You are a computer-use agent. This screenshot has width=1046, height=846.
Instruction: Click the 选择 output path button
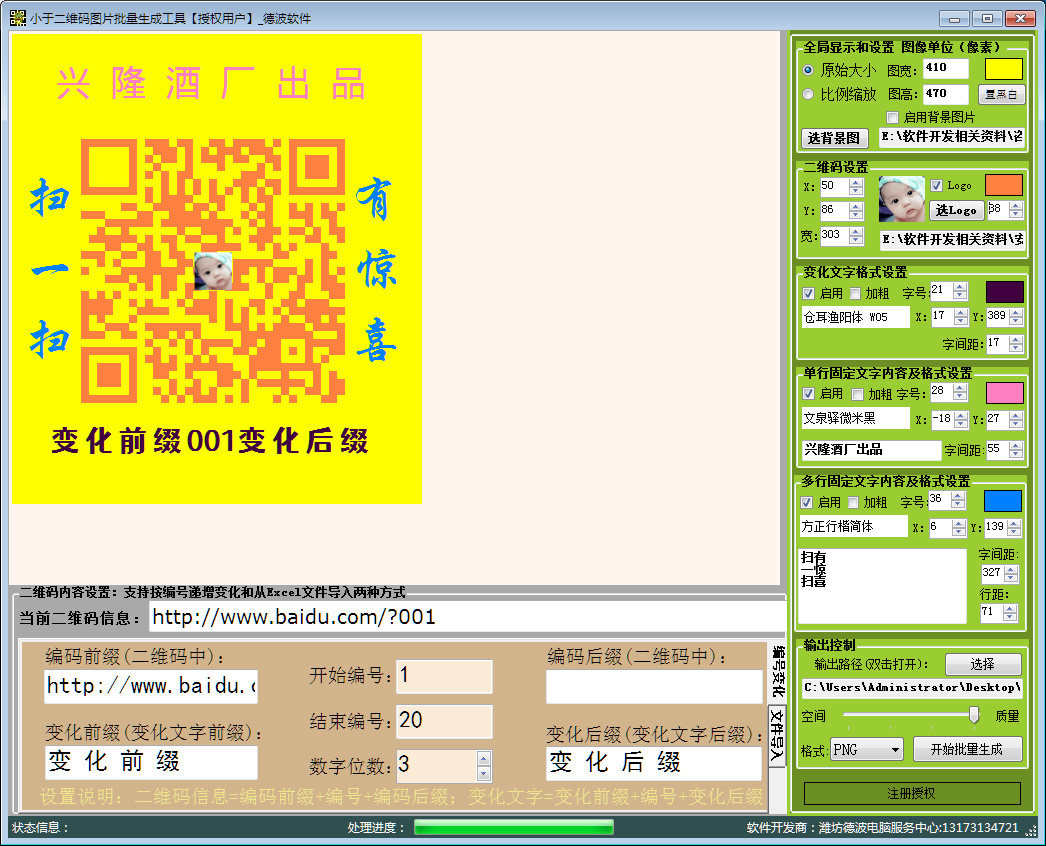tap(983, 664)
